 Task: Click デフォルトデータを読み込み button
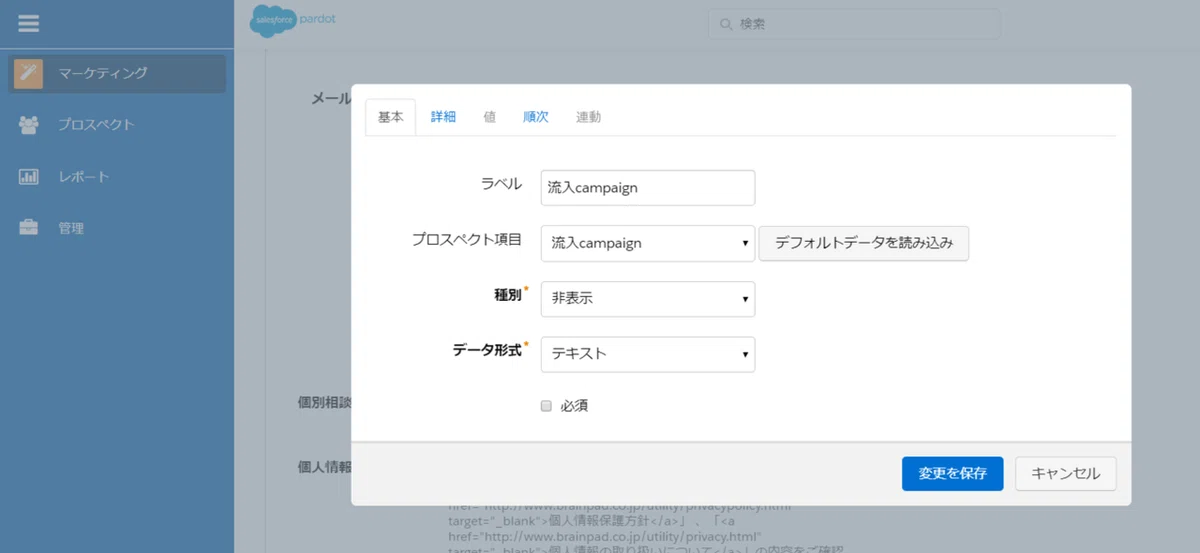tap(864, 243)
